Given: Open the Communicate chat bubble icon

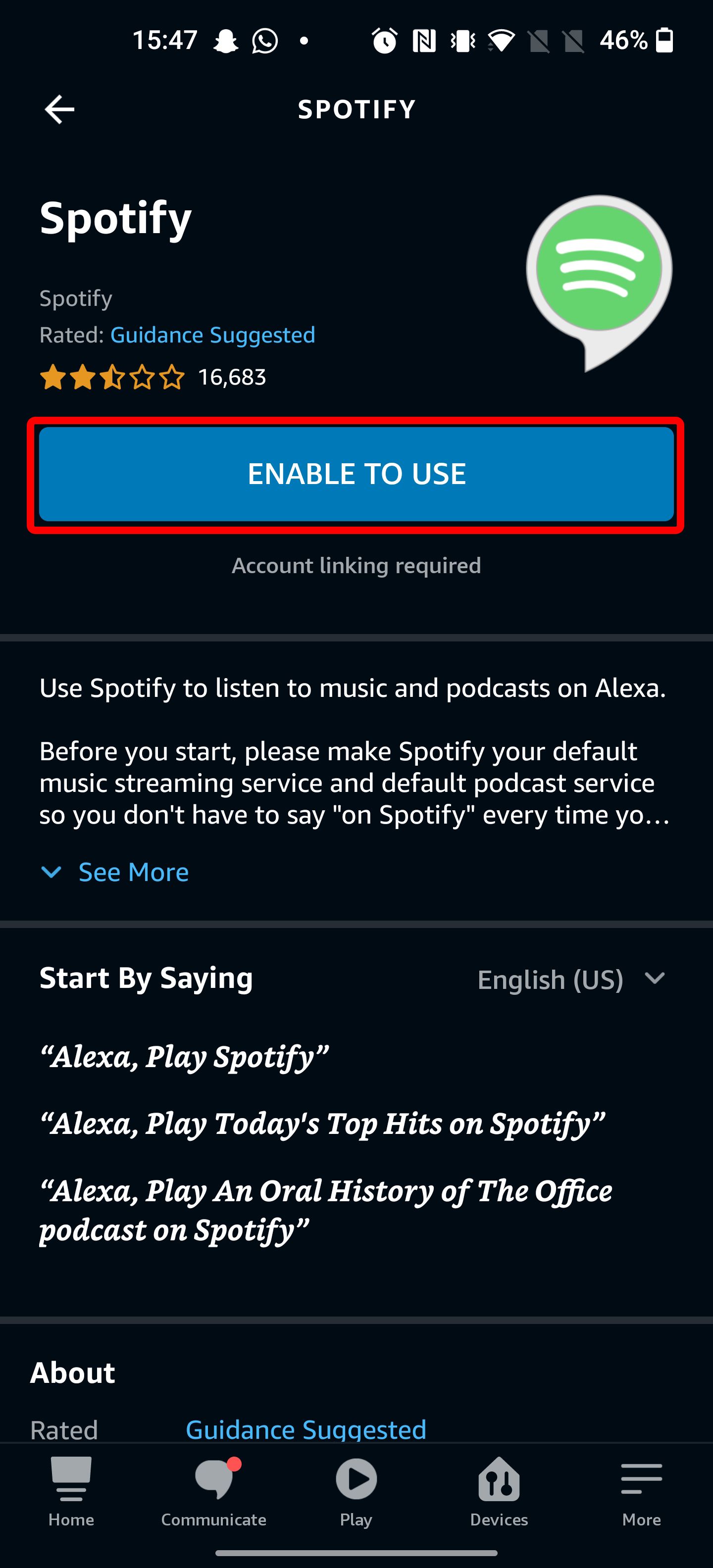Looking at the screenshot, I should pyautogui.click(x=214, y=1479).
